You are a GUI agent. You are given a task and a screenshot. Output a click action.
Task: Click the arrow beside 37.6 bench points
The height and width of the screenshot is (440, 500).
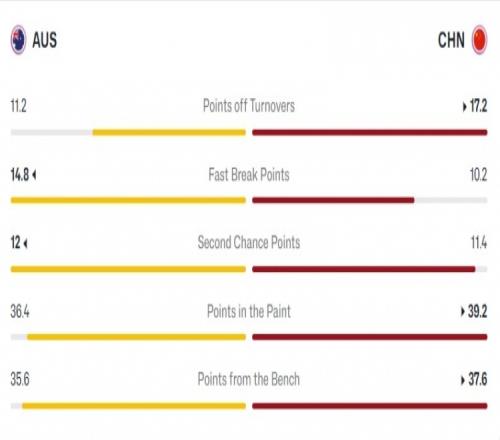[463, 380]
